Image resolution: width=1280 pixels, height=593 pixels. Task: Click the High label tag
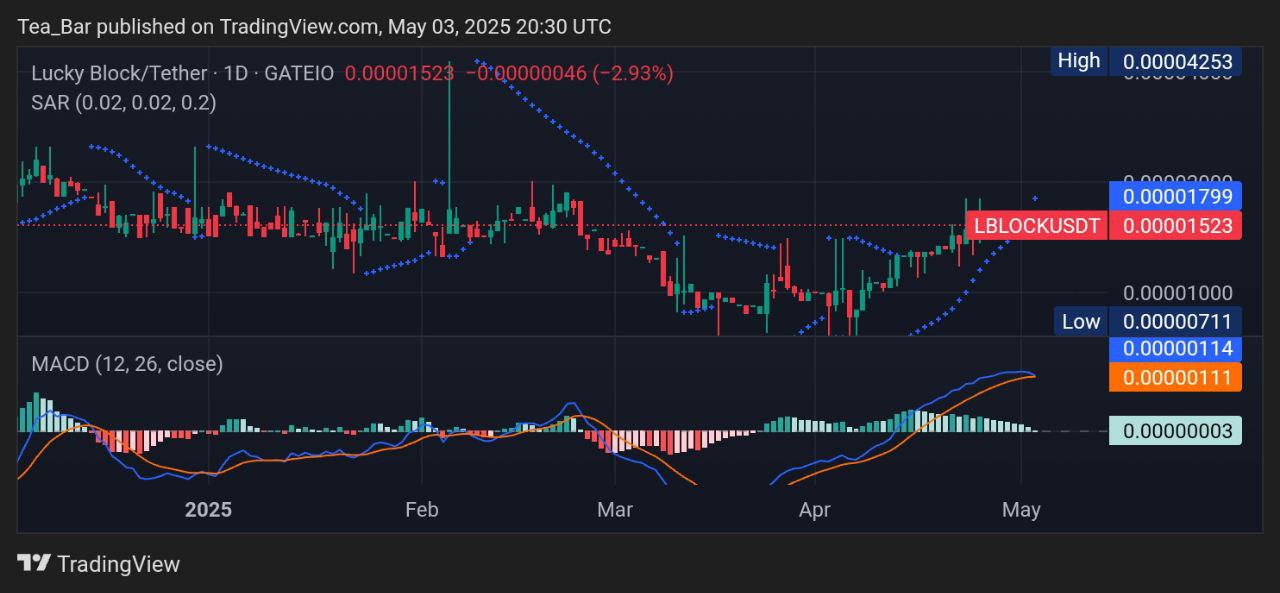[1079, 61]
